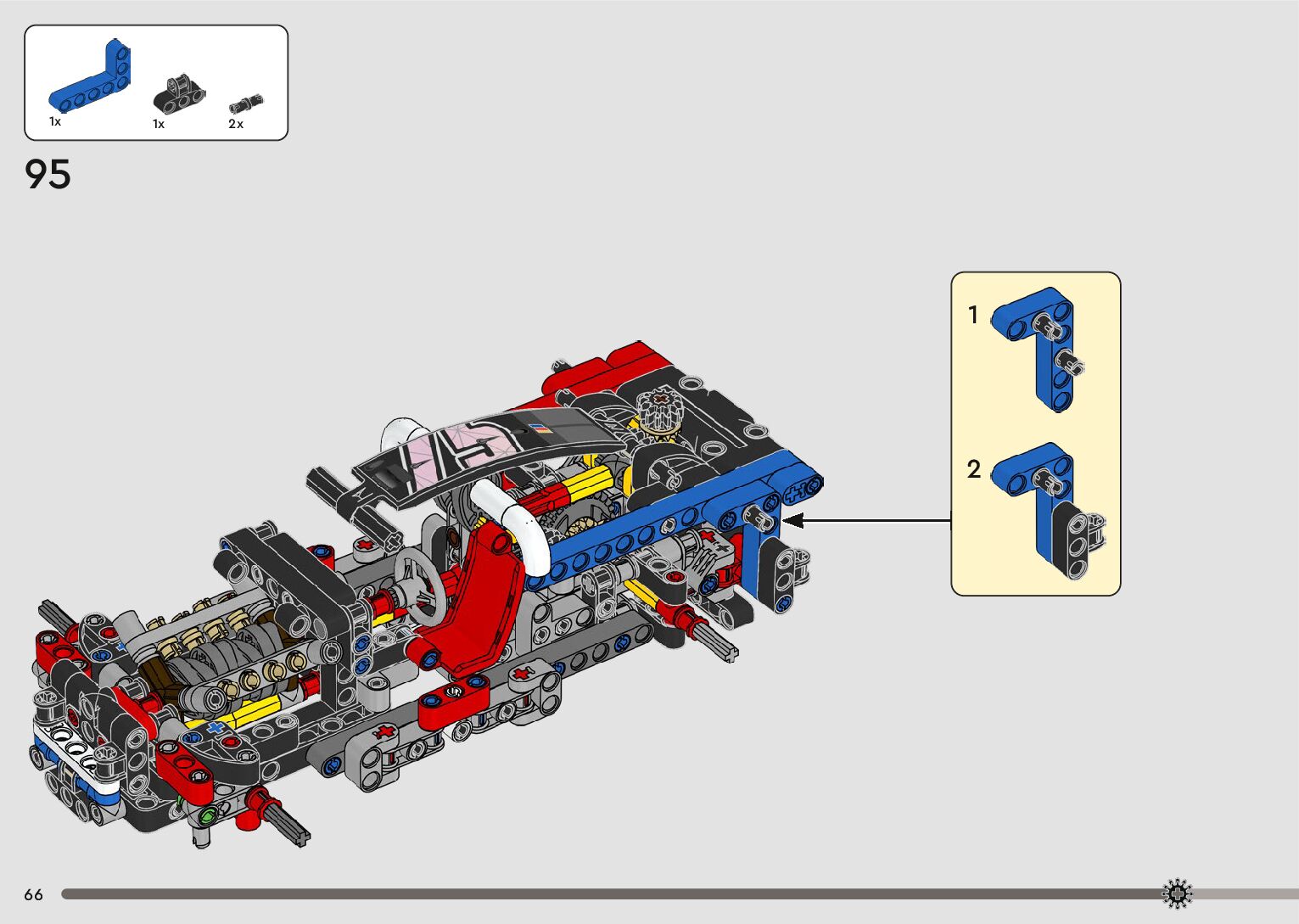Click the middle of the build progress bar
1299x924 pixels.
point(611,893)
